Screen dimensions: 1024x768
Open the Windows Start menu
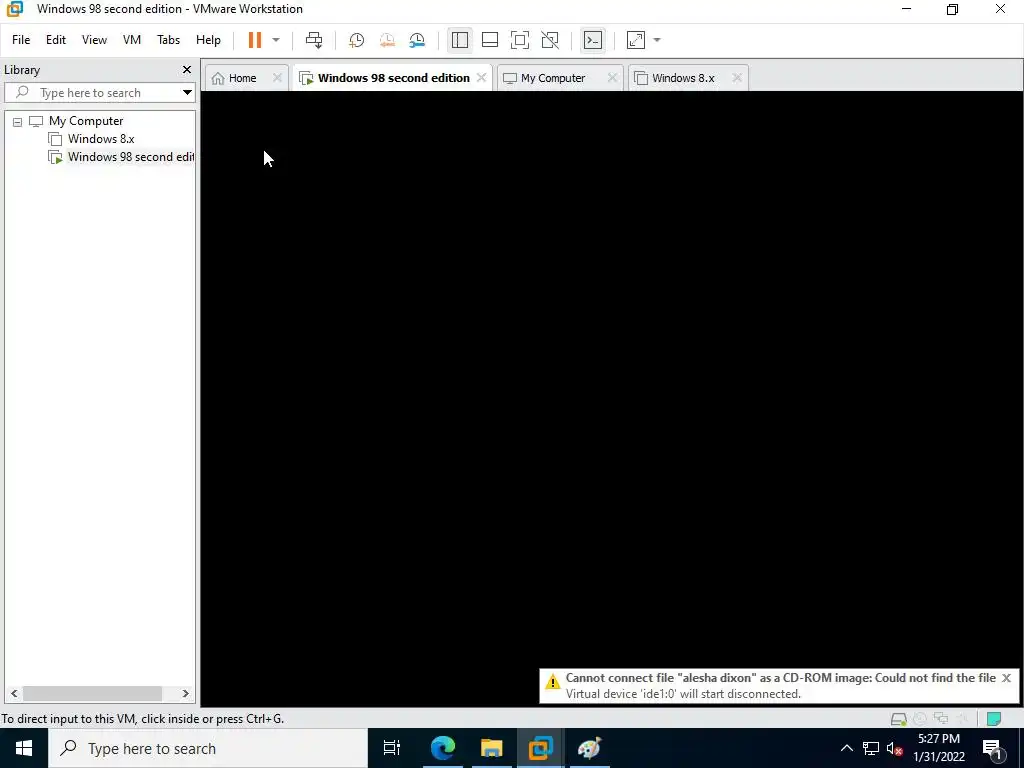(24, 748)
